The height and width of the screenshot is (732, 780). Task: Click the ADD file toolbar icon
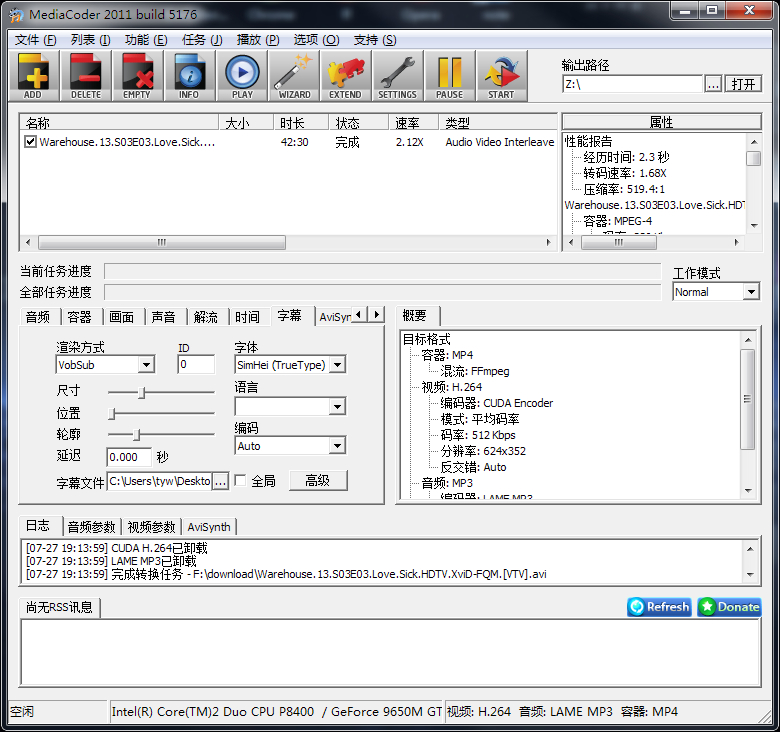coord(33,76)
